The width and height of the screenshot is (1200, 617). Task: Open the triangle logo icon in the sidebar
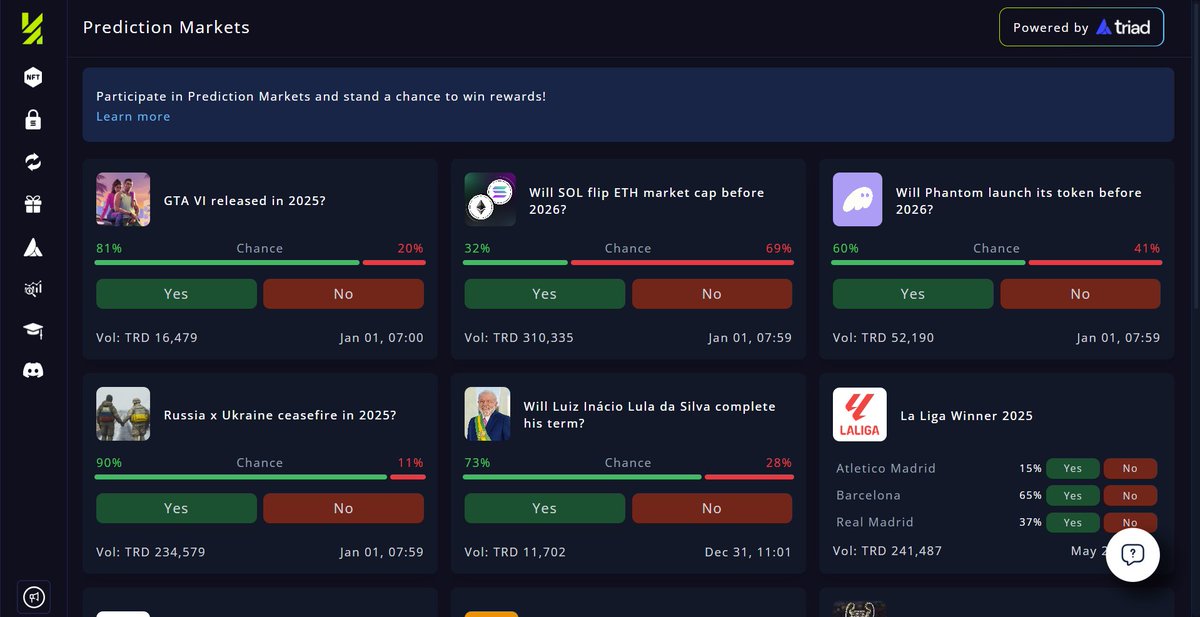(33, 247)
